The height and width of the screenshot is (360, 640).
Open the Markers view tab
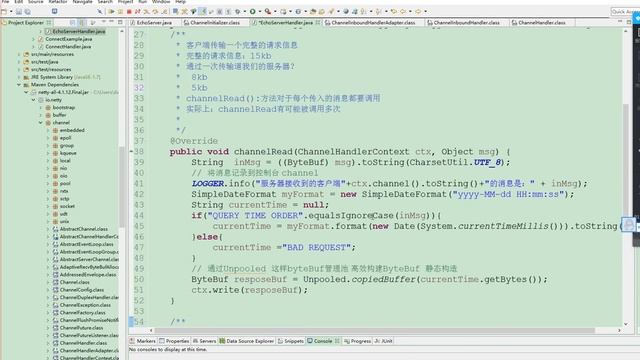pyautogui.click(x=143, y=341)
